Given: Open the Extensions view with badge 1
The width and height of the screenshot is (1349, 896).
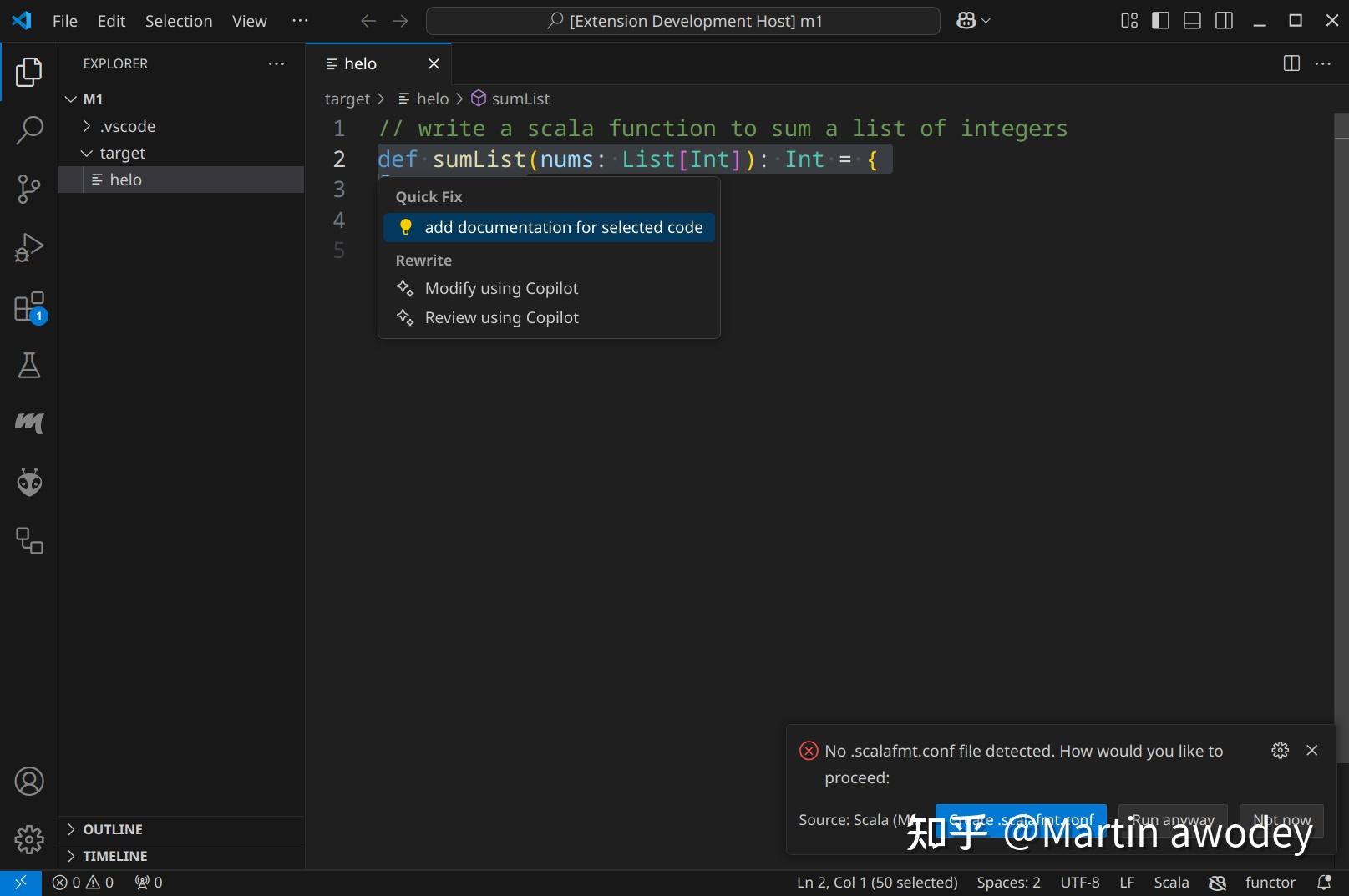Looking at the screenshot, I should click(29, 306).
